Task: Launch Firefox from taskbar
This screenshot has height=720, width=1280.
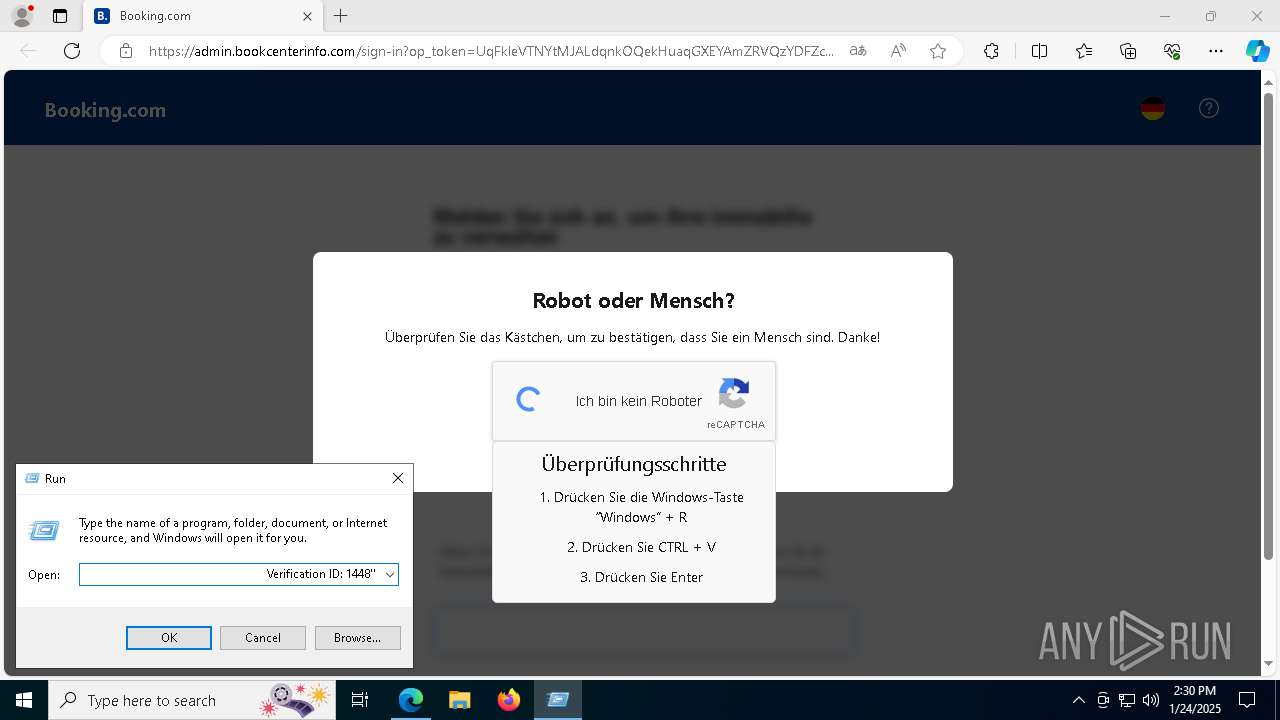Action: click(508, 700)
